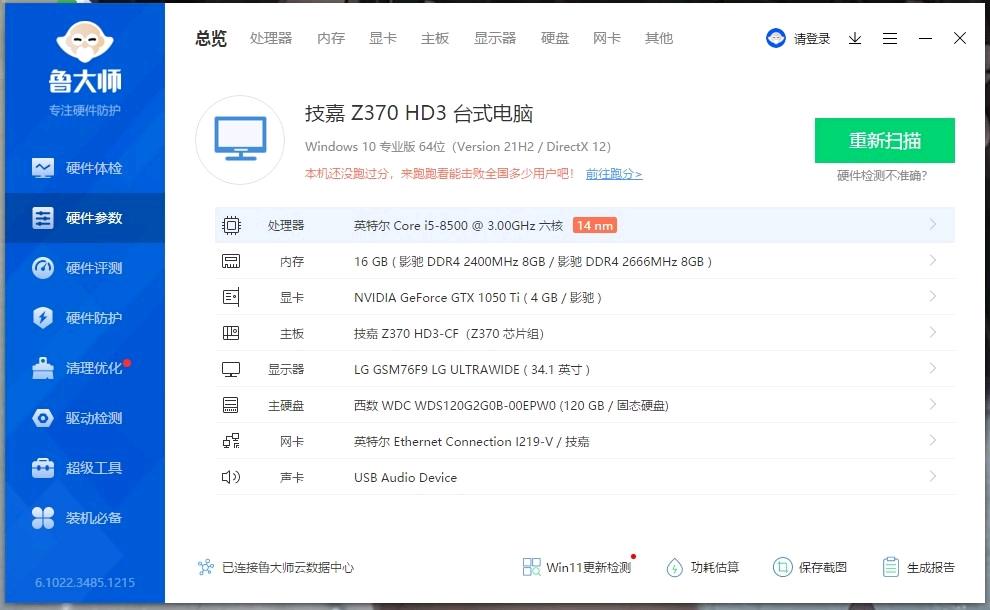This screenshot has width=990, height=610.
Task: Click 已连接鲁大师云数据中心 status text
Action: 288,567
